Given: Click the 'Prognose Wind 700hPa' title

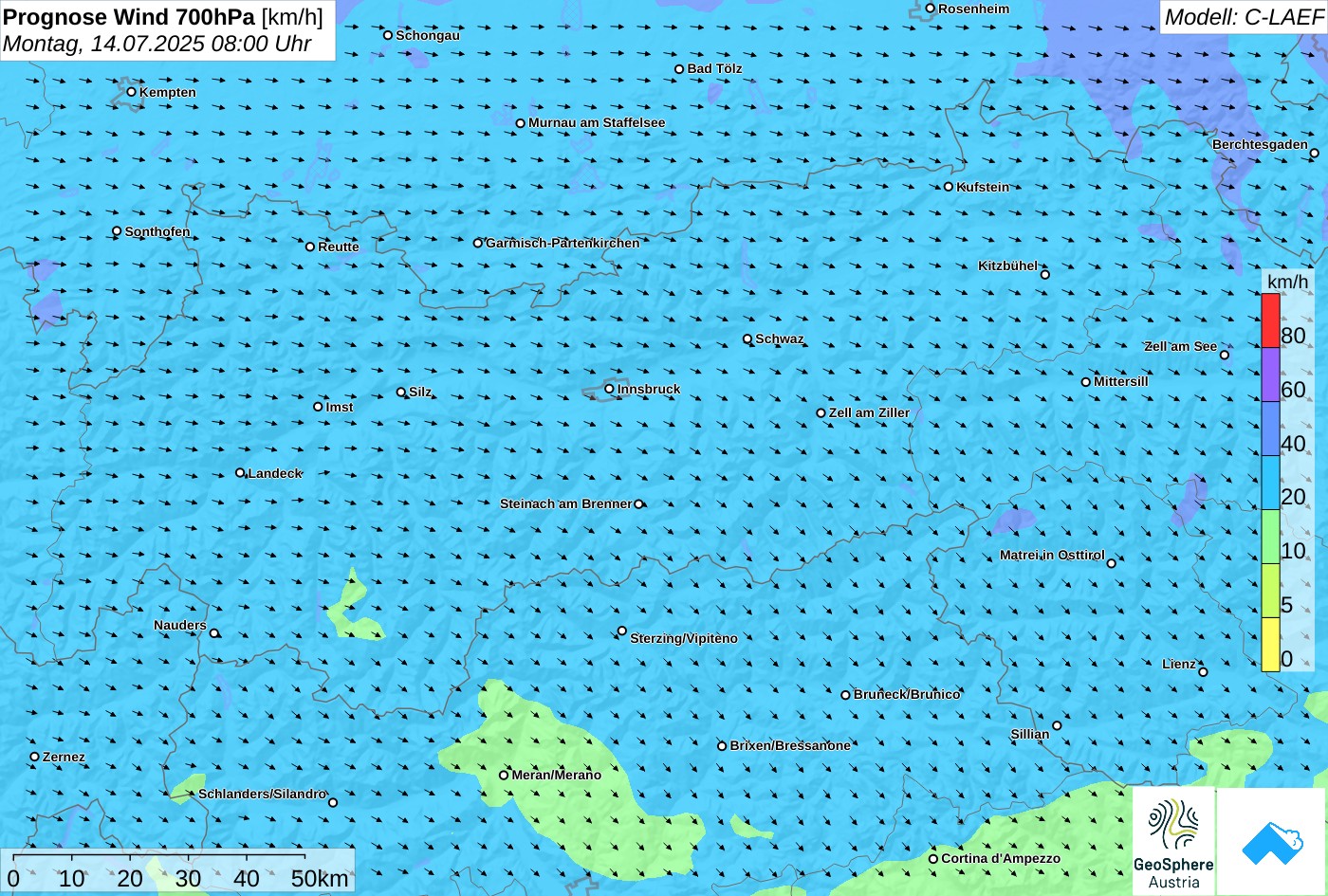Looking at the screenshot, I should (x=129, y=17).
